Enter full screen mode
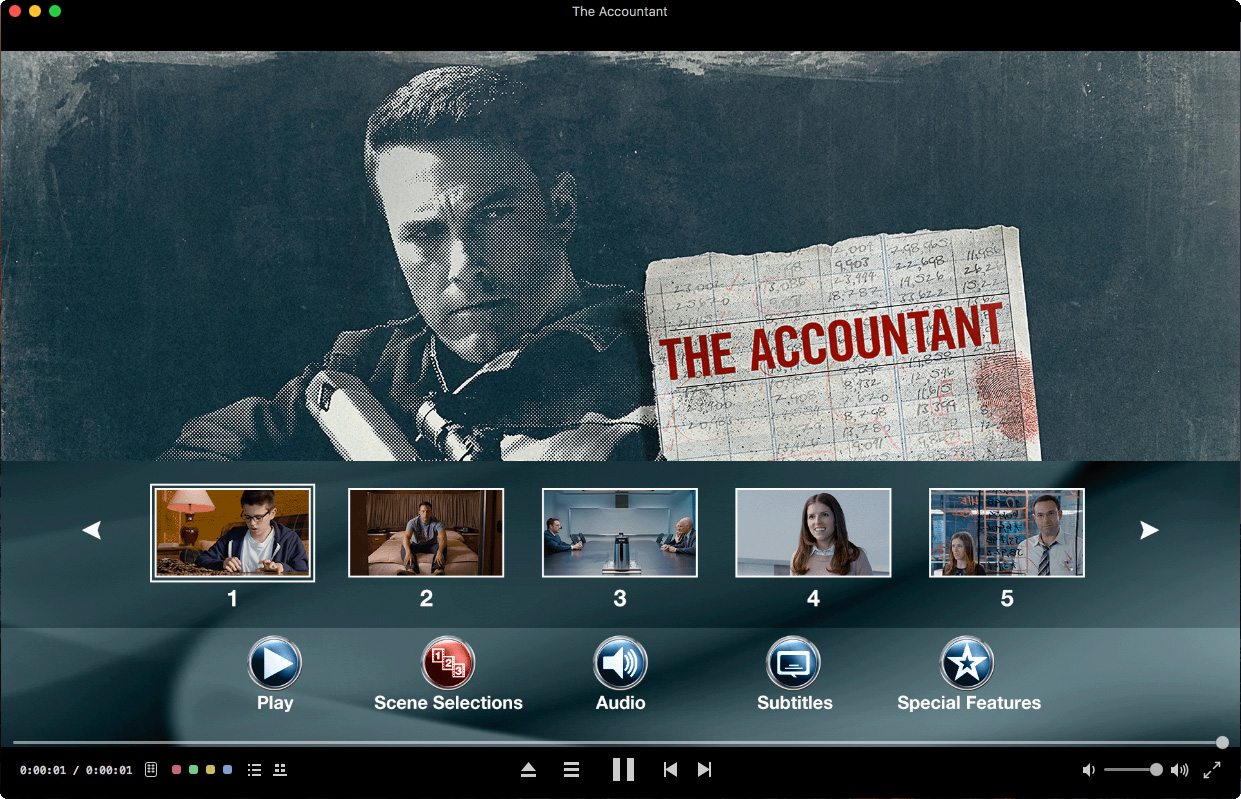The width and height of the screenshot is (1241, 799). [x=1211, y=770]
